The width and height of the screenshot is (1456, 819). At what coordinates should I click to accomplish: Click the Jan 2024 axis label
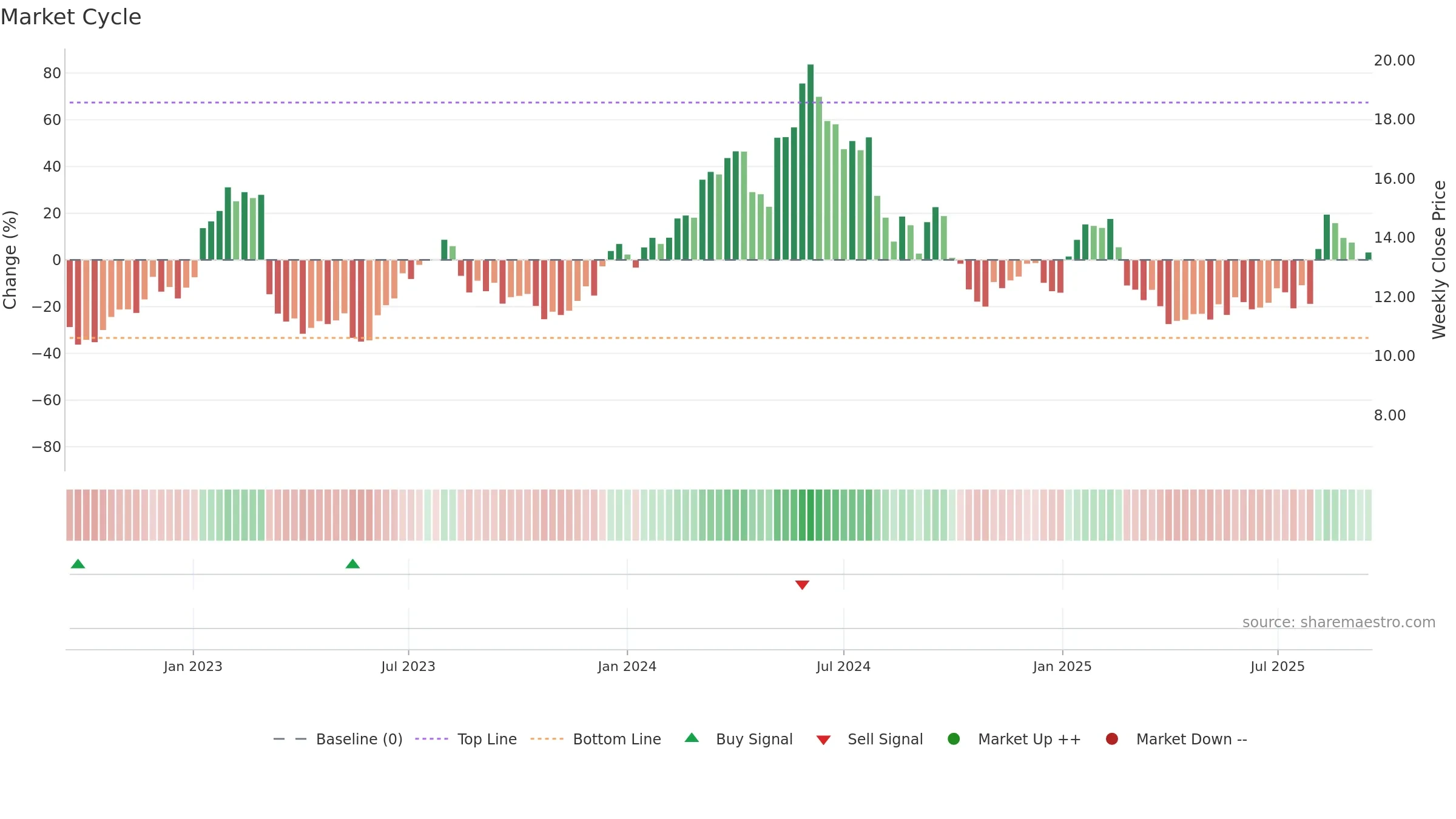[x=627, y=666]
